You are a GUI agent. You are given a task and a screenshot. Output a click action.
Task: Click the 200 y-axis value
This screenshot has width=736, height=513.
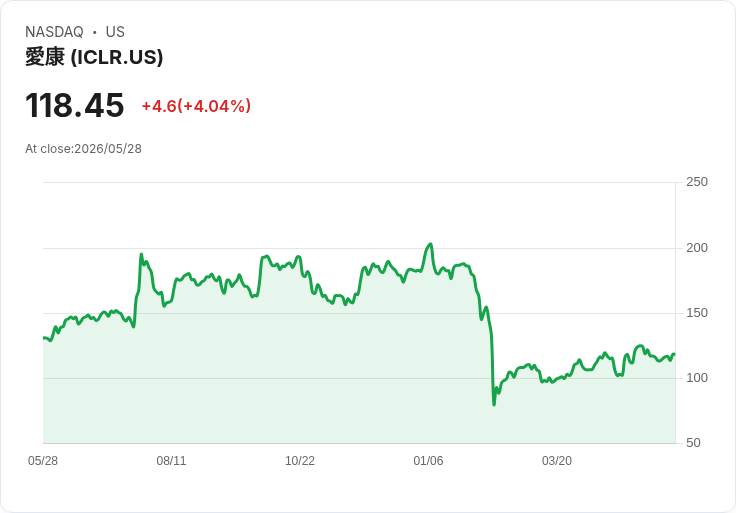(x=697, y=248)
